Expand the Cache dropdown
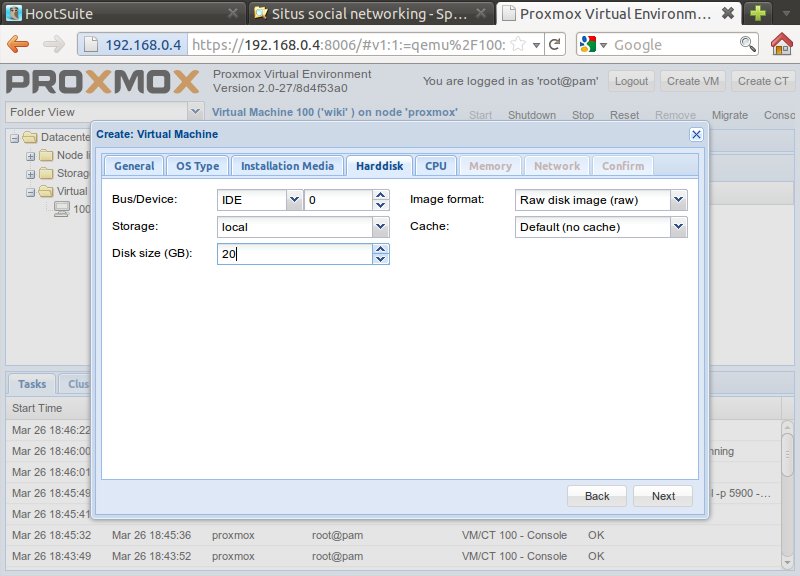Screen dimensions: 800x576 679,227
